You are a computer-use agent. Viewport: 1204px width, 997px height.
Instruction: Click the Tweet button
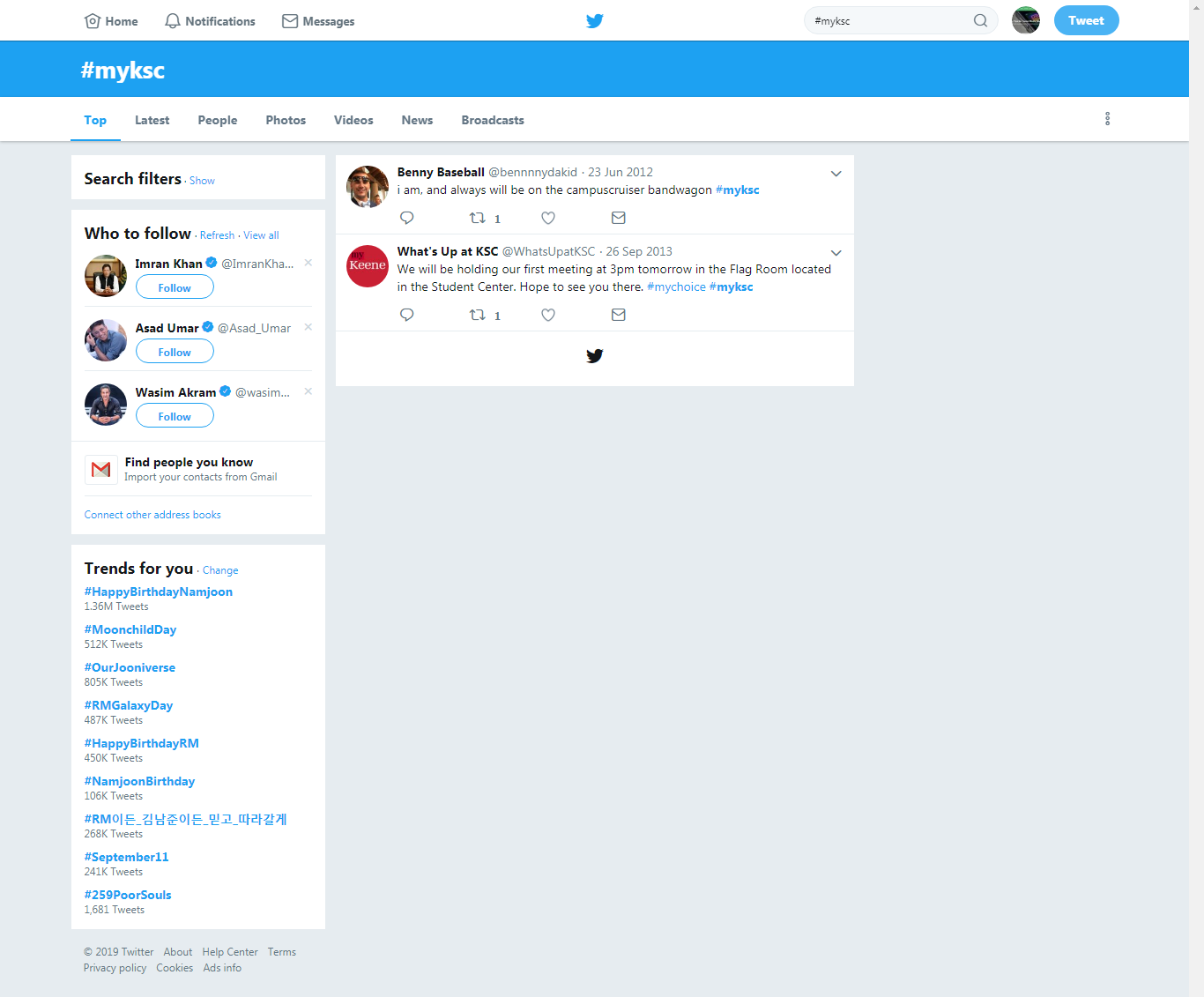tap(1086, 20)
